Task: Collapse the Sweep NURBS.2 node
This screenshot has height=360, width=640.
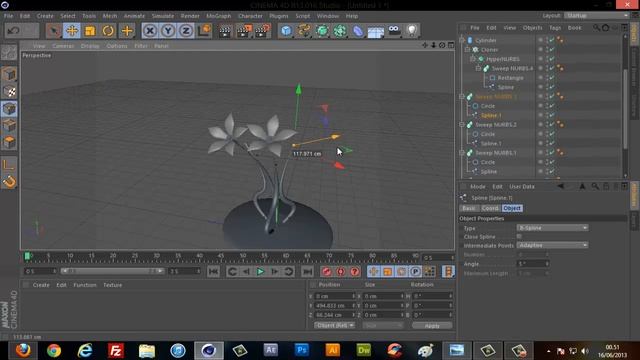Action: (462, 124)
